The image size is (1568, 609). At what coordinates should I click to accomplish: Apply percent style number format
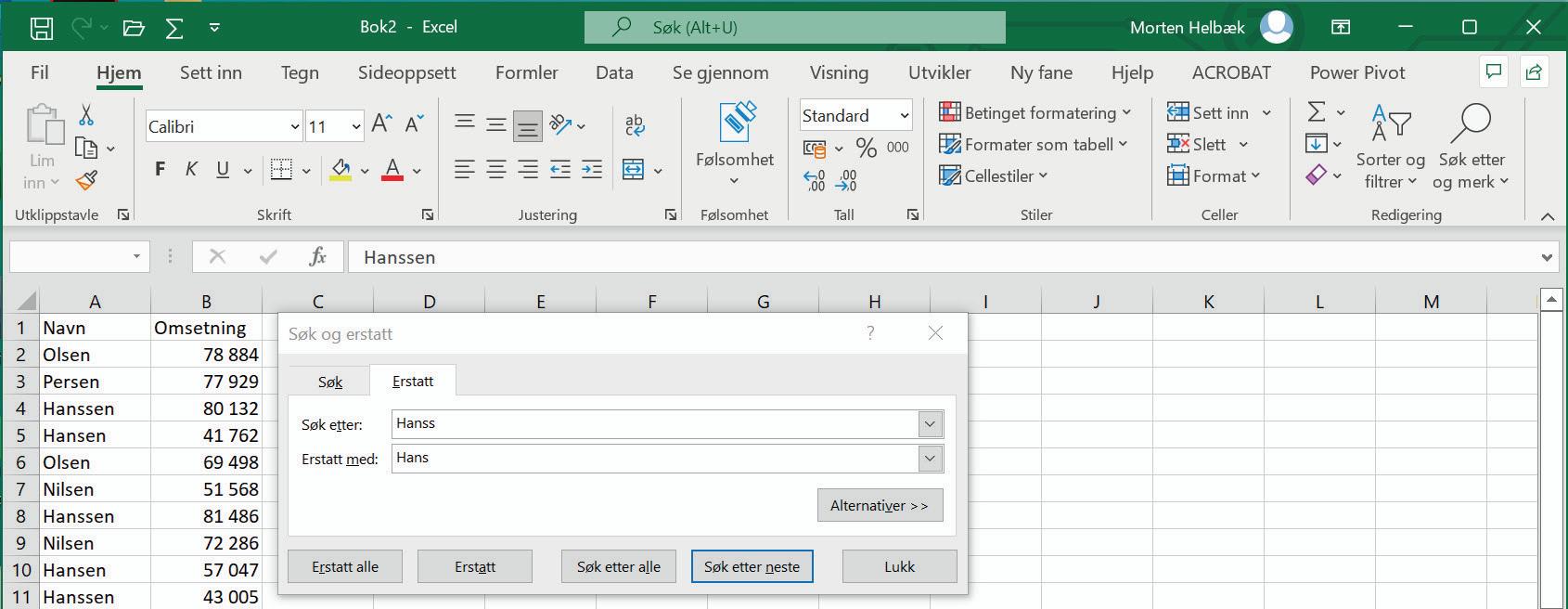click(x=867, y=148)
